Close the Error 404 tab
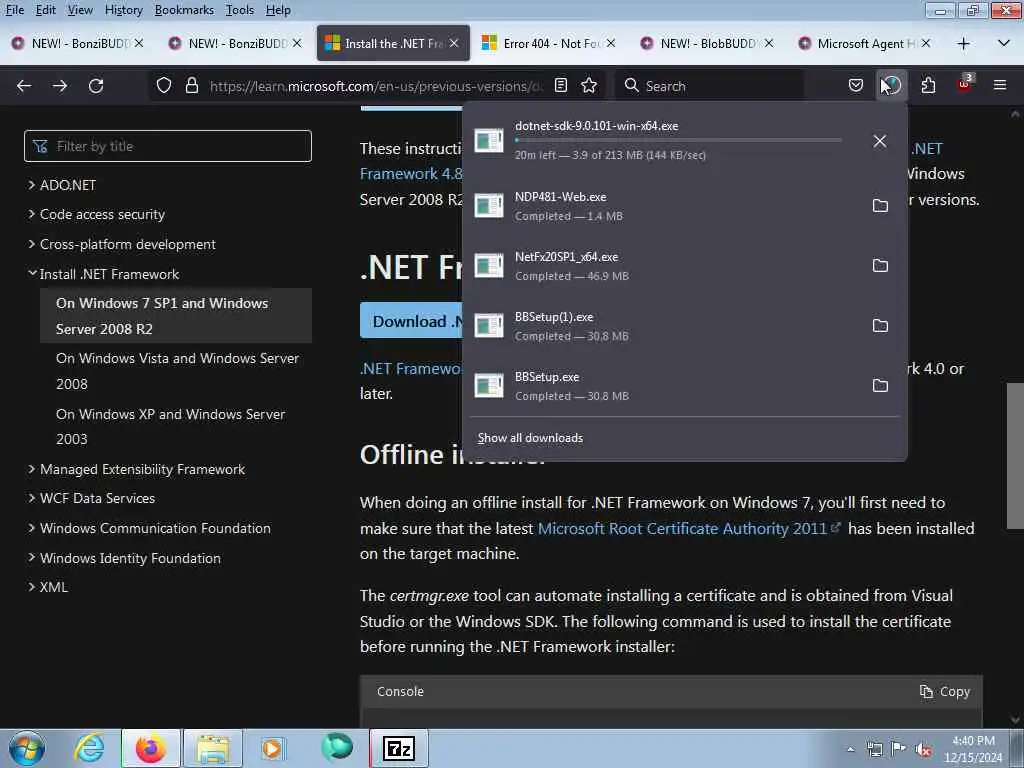This screenshot has height=768, width=1024. pyautogui.click(x=611, y=43)
